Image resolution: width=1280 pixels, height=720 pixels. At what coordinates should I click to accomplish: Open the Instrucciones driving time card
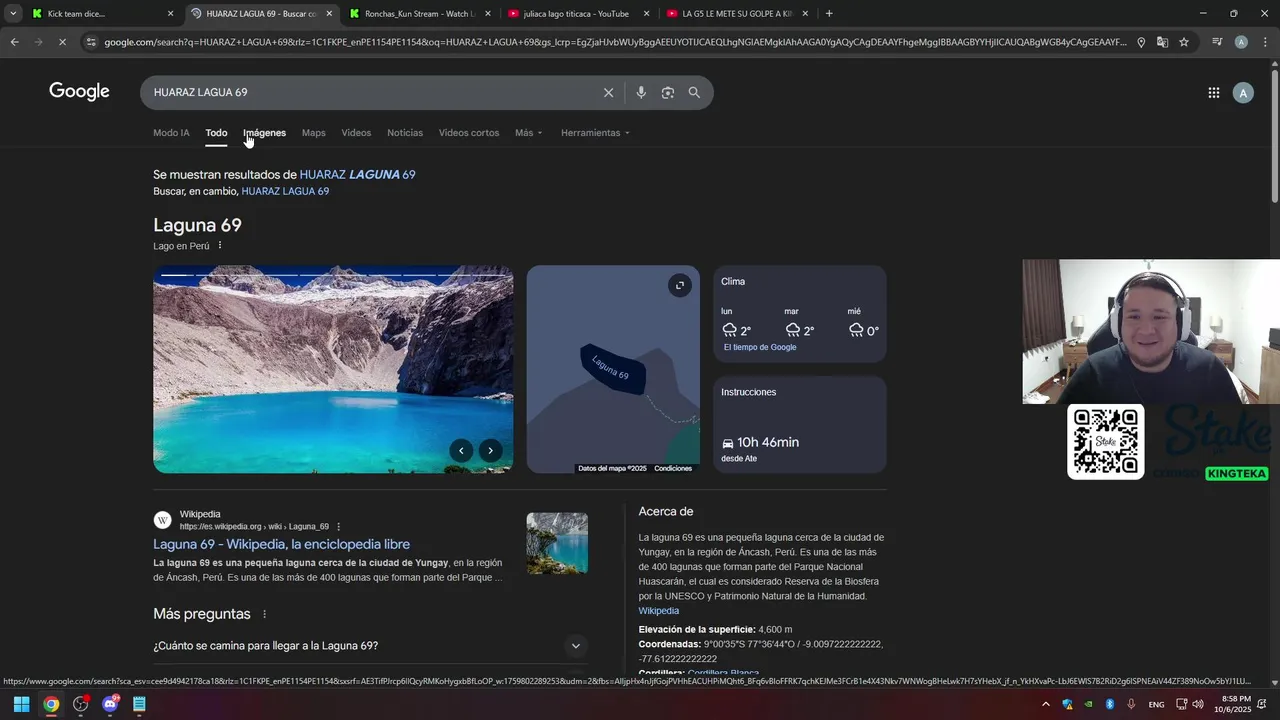pyautogui.click(x=799, y=424)
